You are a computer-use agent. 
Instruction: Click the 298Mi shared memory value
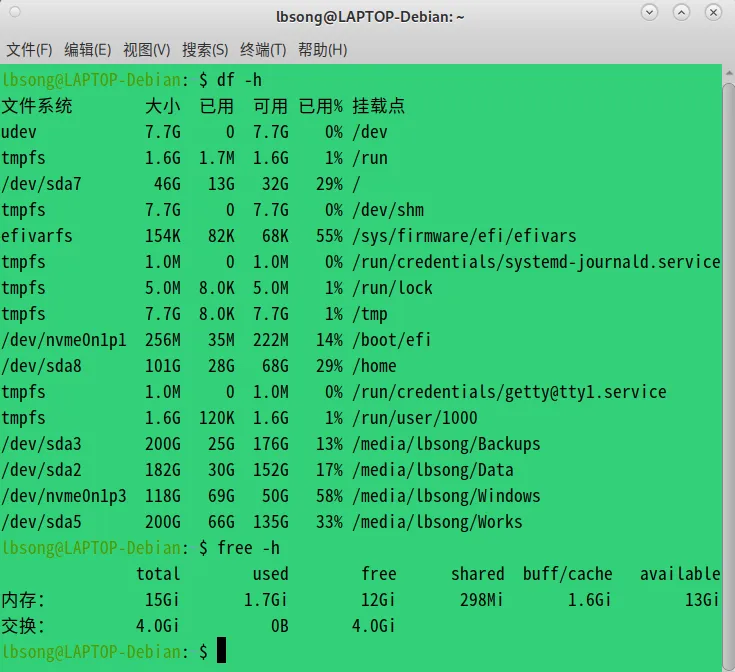click(481, 600)
